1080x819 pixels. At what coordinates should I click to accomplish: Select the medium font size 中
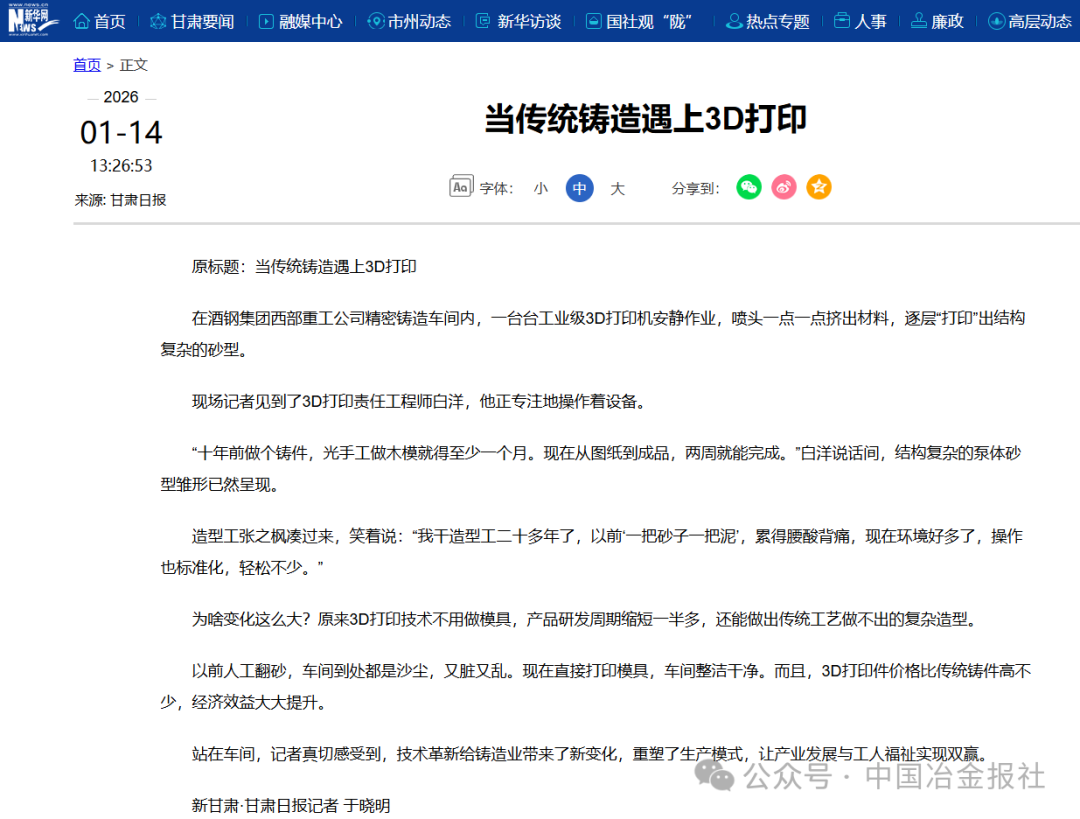[579, 188]
